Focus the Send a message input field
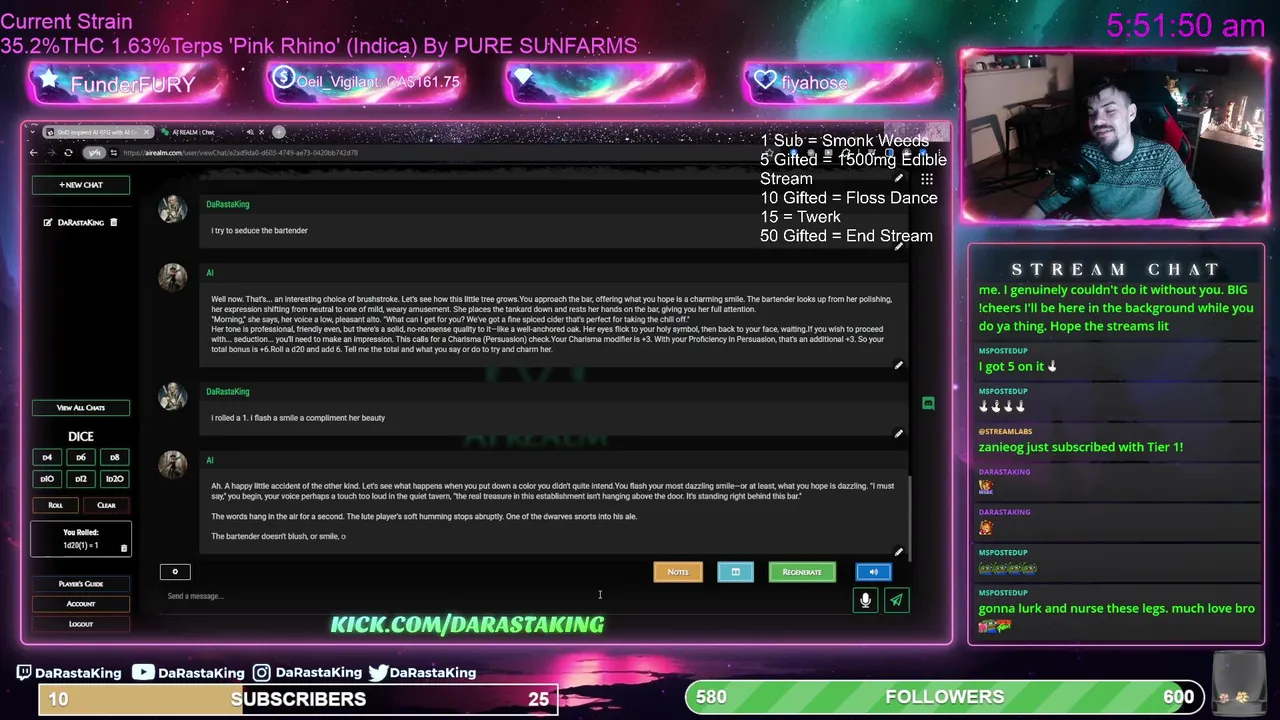The image size is (1280, 720). tap(505, 596)
